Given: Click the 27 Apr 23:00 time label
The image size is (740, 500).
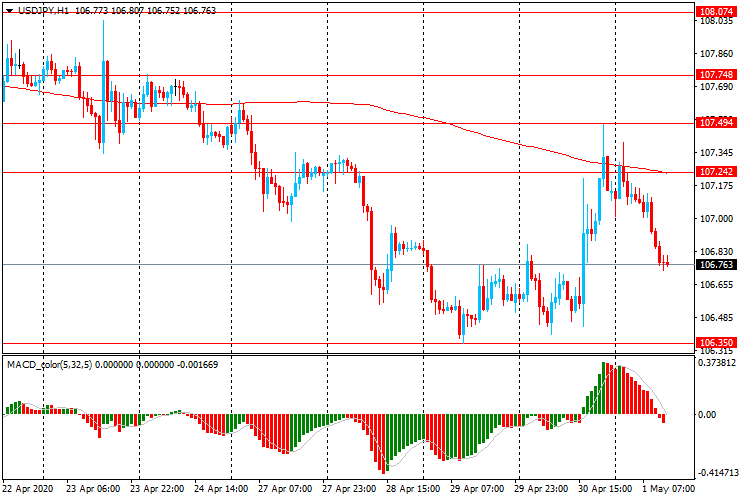Looking at the screenshot, I should 349,488.
